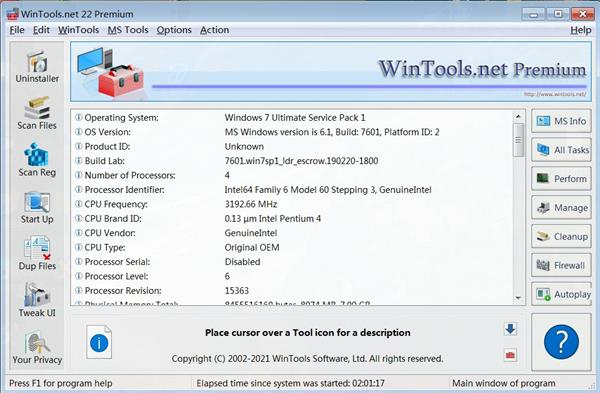Click the elapsed time status bar entry
This screenshot has width=600, height=393.
point(290,383)
